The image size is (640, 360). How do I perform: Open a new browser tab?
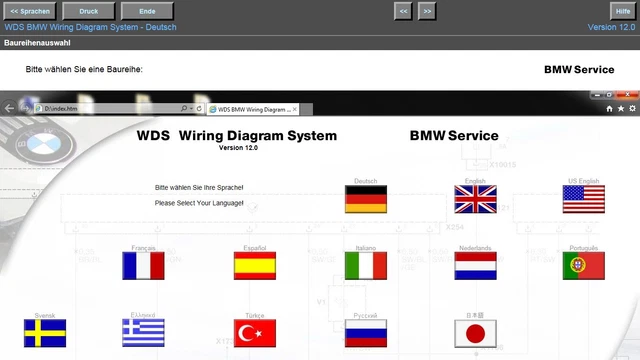(x=307, y=109)
